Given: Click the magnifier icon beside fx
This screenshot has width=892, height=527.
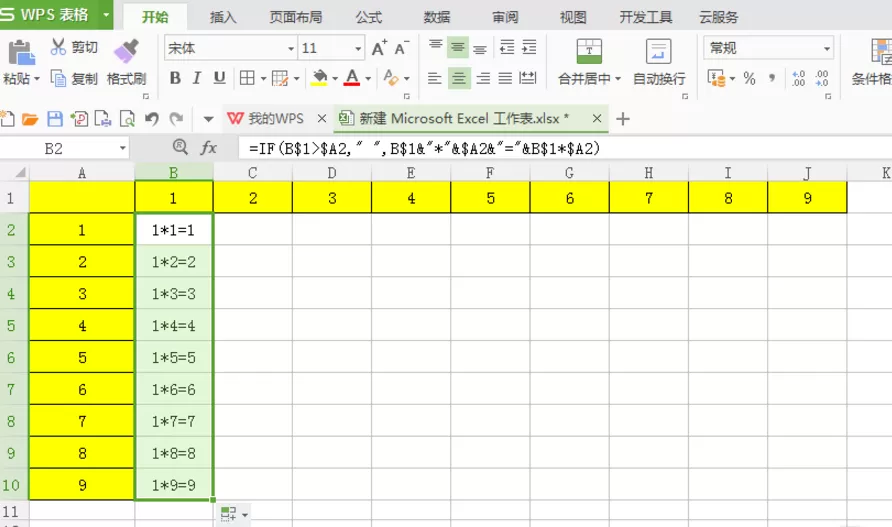Looking at the screenshot, I should tap(180, 147).
